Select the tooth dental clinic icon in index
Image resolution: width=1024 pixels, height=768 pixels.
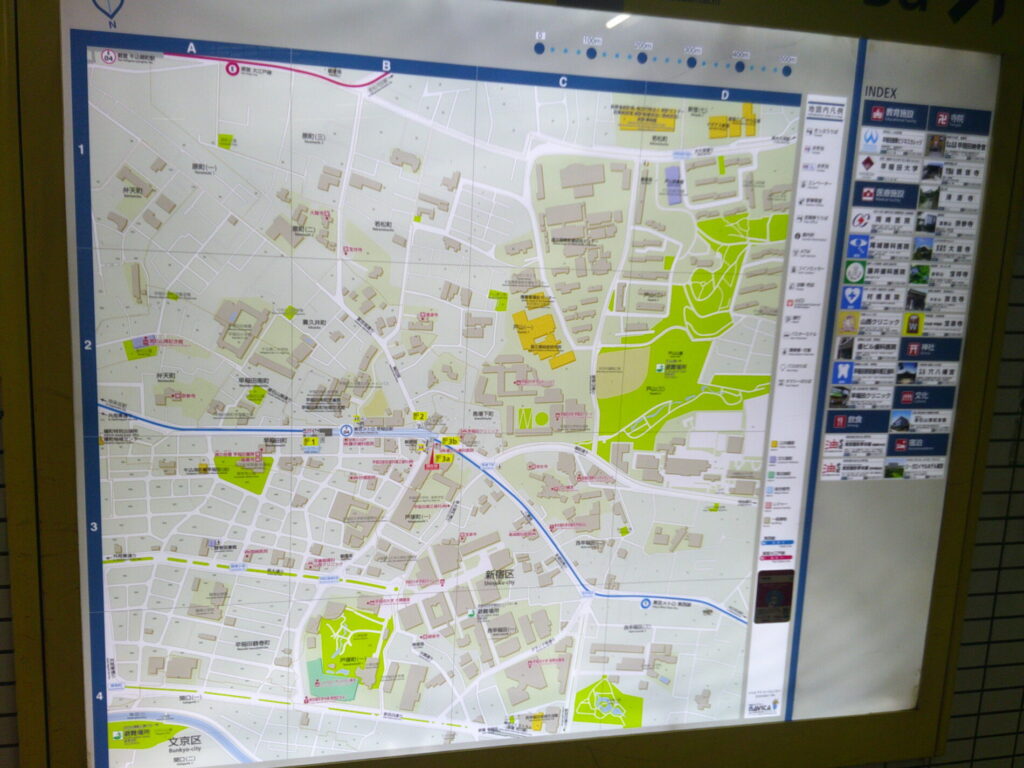[843, 372]
